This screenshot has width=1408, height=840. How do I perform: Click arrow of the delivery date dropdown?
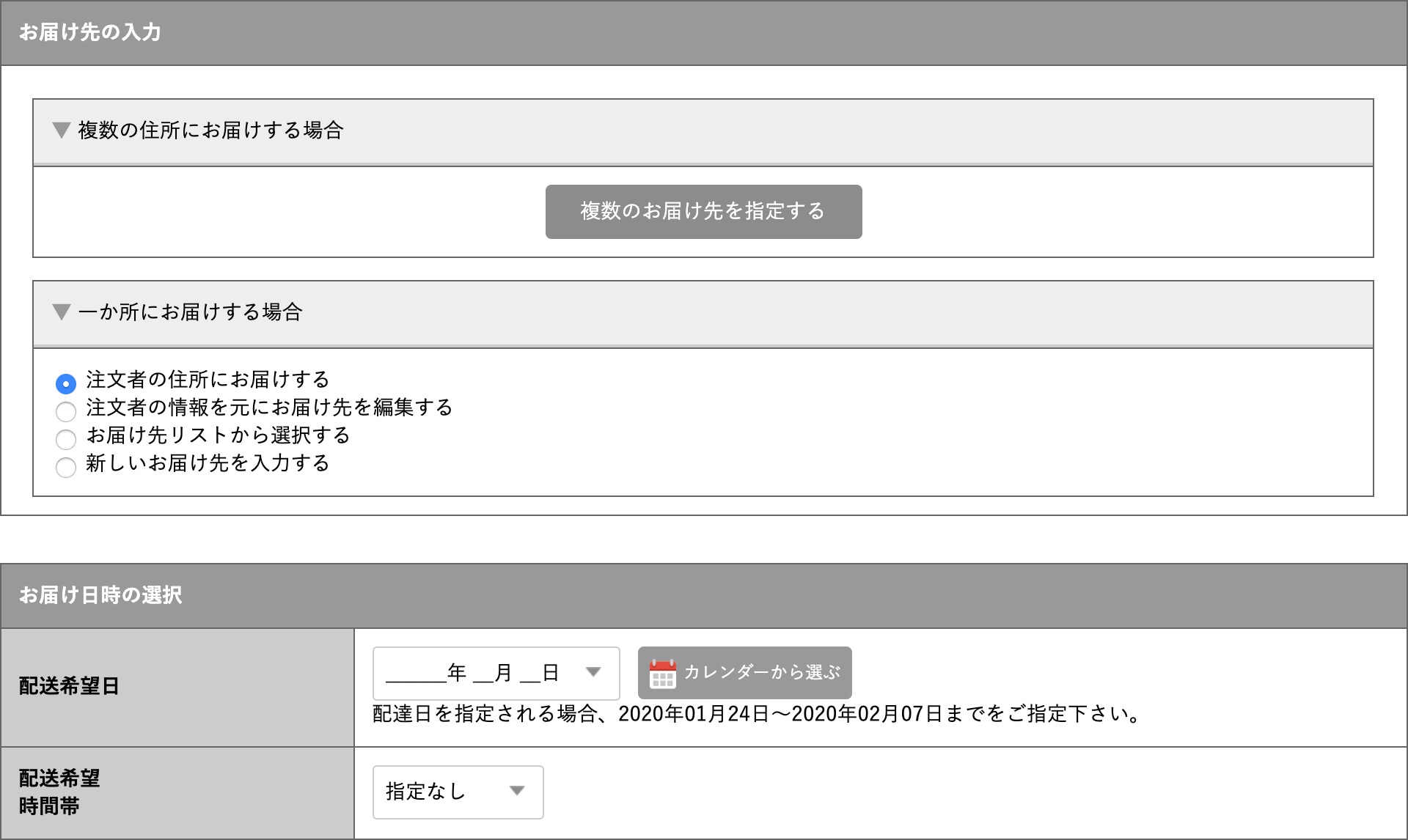pos(593,672)
